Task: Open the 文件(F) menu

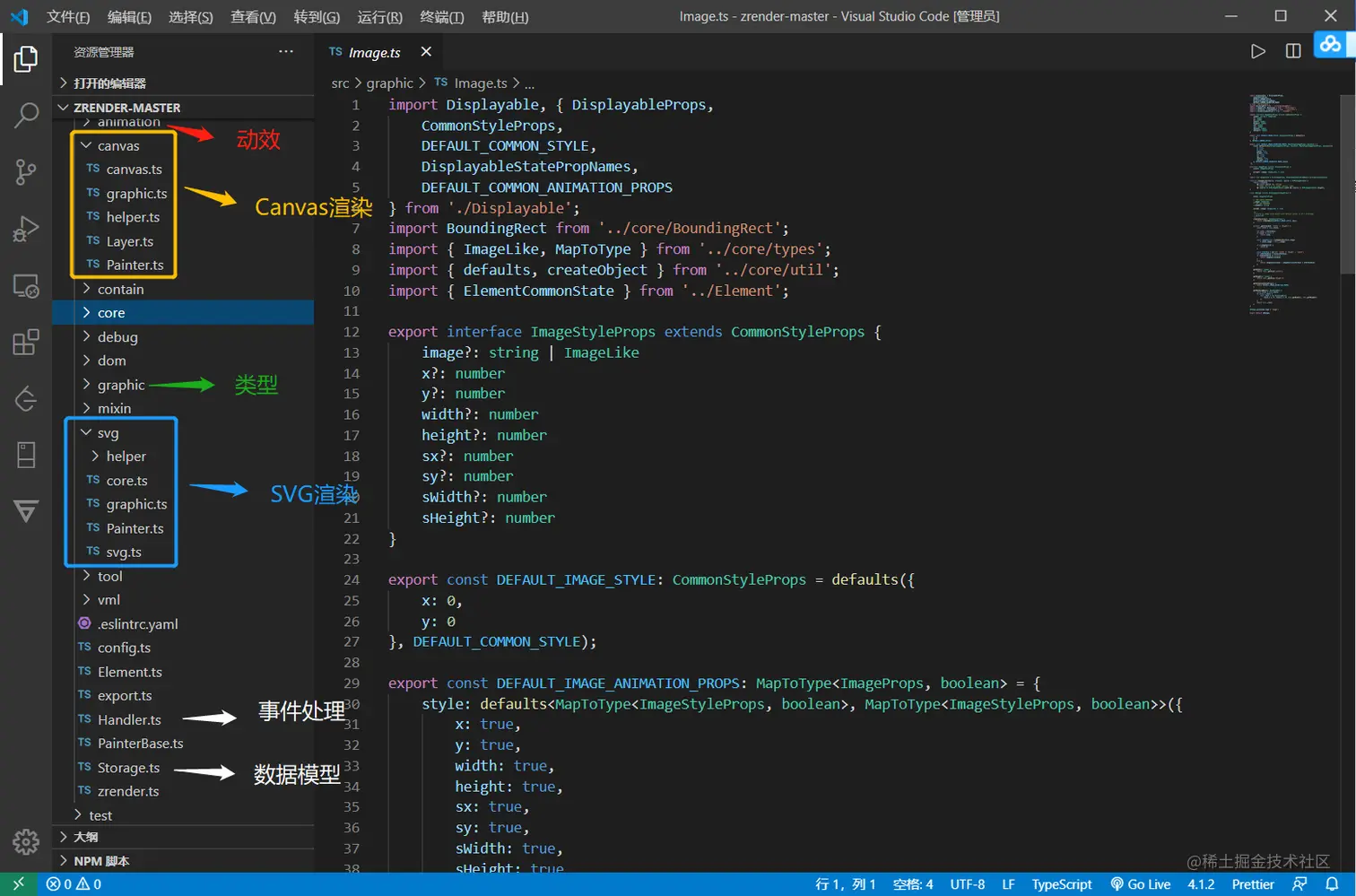Action: coord(68,16)
